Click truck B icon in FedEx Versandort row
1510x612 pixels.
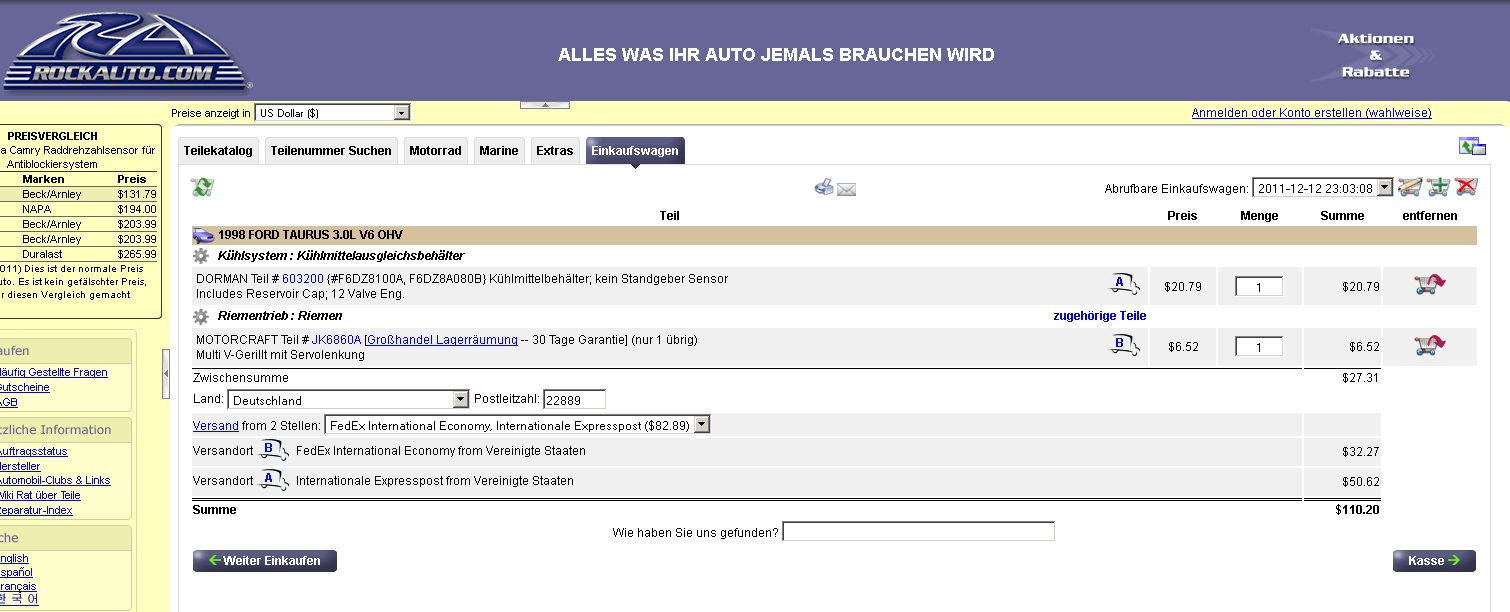[274, 451]
